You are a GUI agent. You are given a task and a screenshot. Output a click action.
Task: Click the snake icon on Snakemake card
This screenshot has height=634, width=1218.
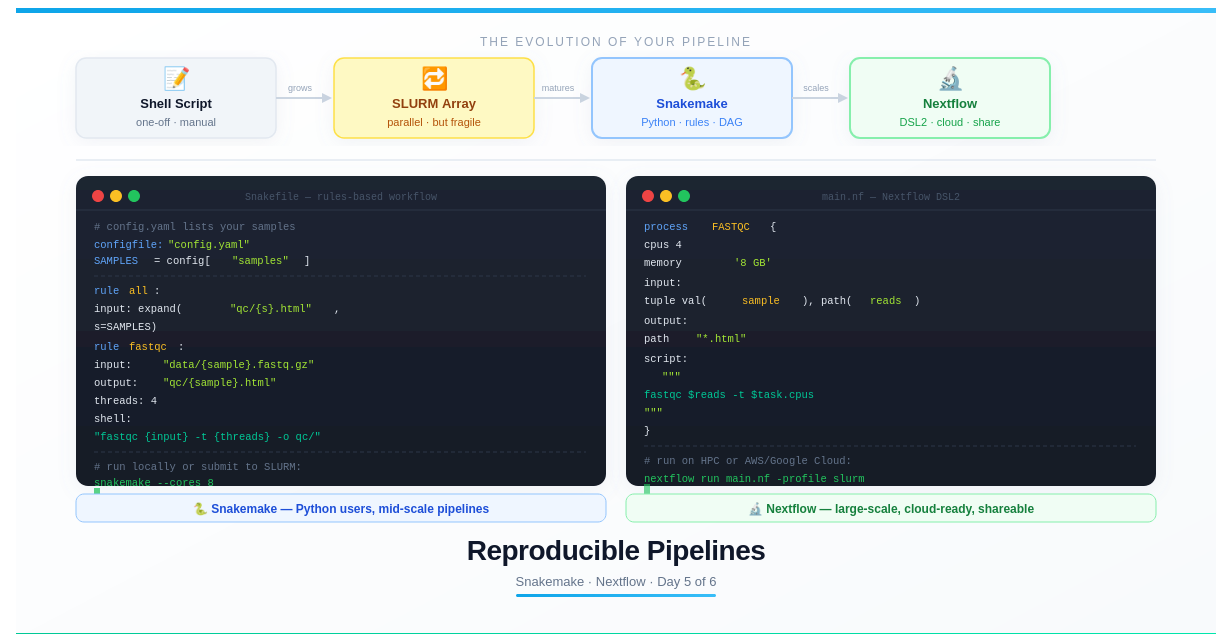(x=692, y=79)
